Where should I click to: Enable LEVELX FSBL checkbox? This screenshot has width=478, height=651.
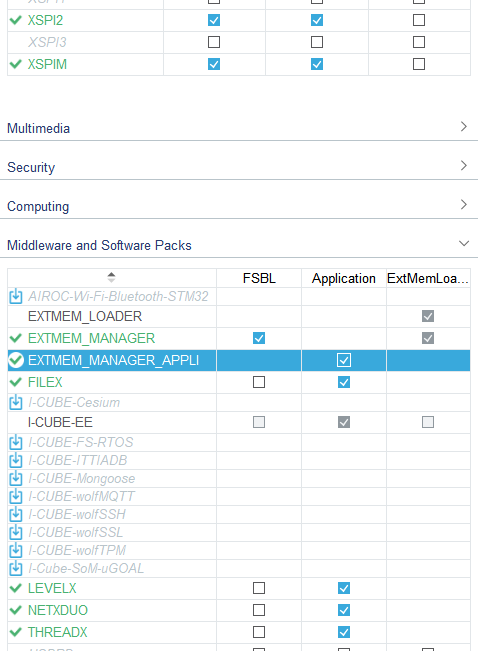(x=259, y=588)
